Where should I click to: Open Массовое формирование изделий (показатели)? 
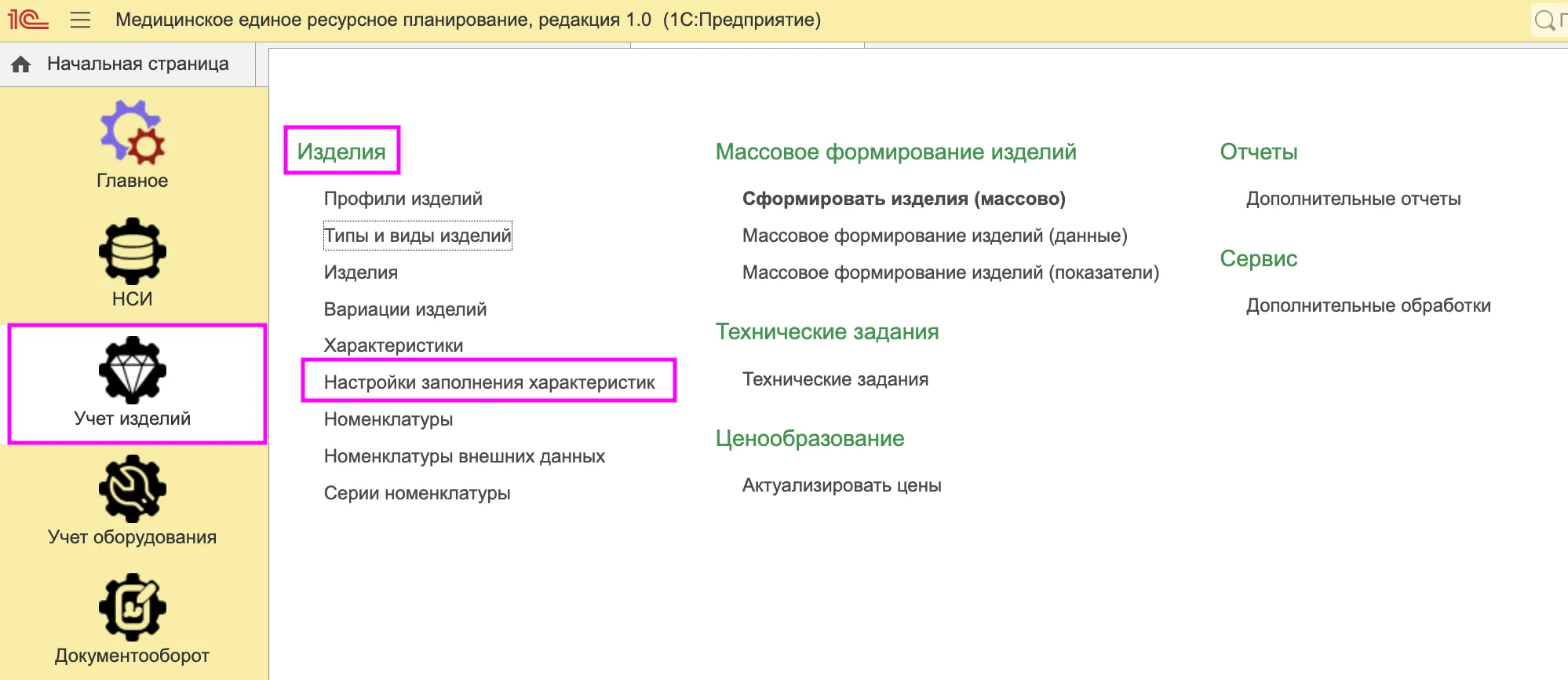950,272
